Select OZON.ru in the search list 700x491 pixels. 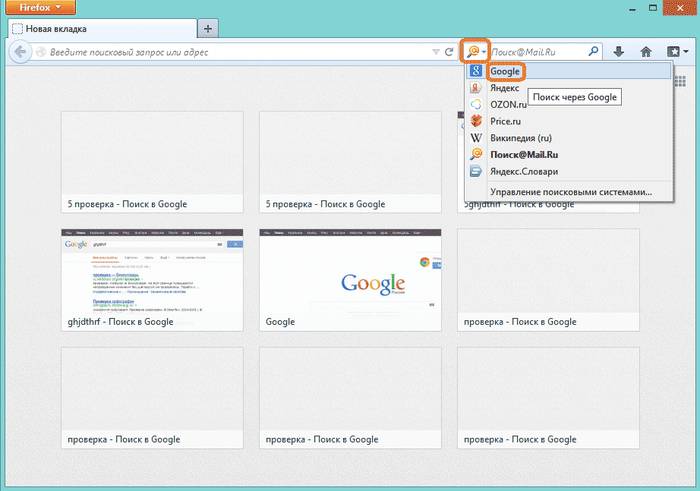point(508,104)
